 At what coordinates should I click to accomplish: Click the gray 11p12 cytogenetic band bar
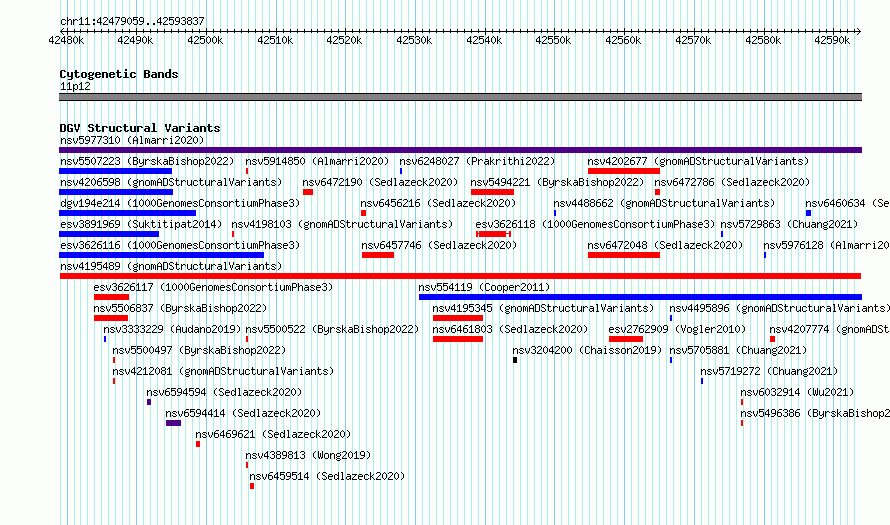460,97
